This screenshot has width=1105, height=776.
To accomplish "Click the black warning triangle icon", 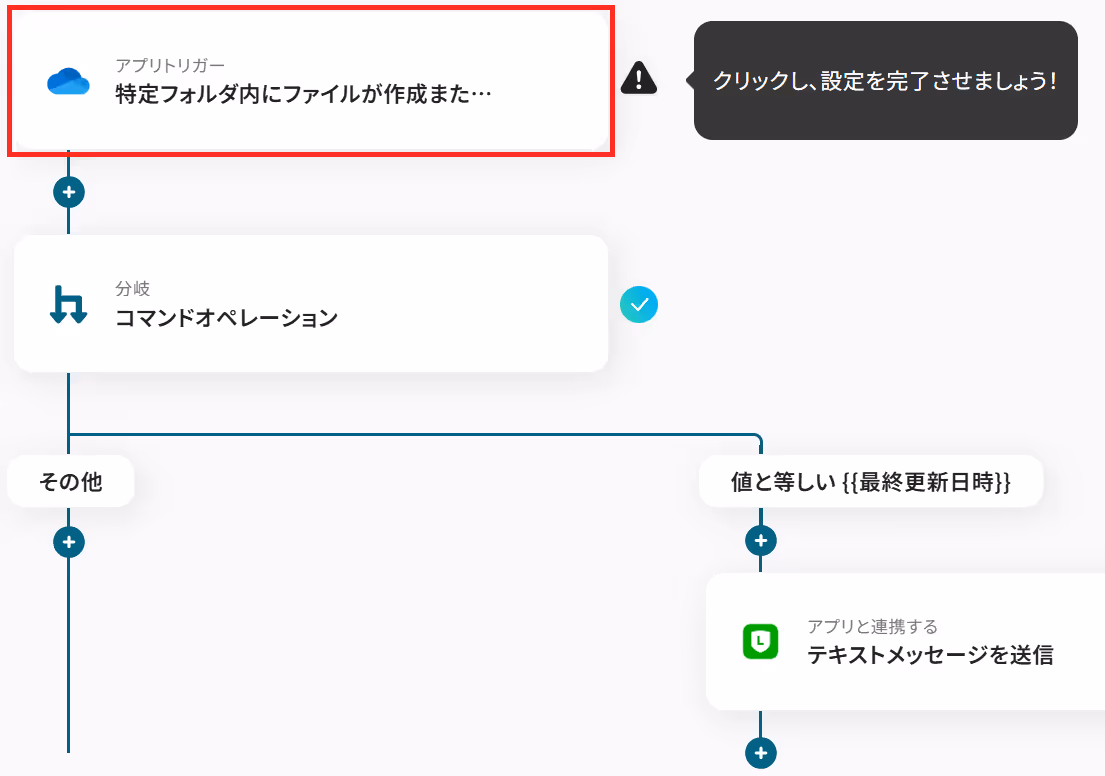I will click(x=638, y=78).
